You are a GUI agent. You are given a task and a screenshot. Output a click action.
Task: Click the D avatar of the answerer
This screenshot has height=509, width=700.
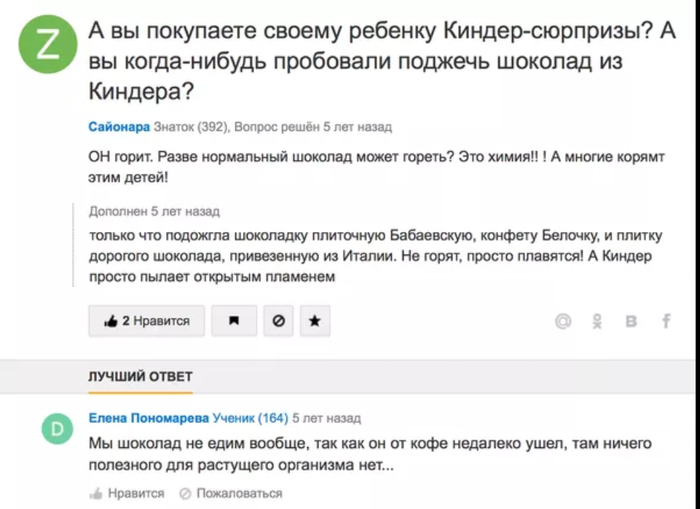tap(57, 428)
